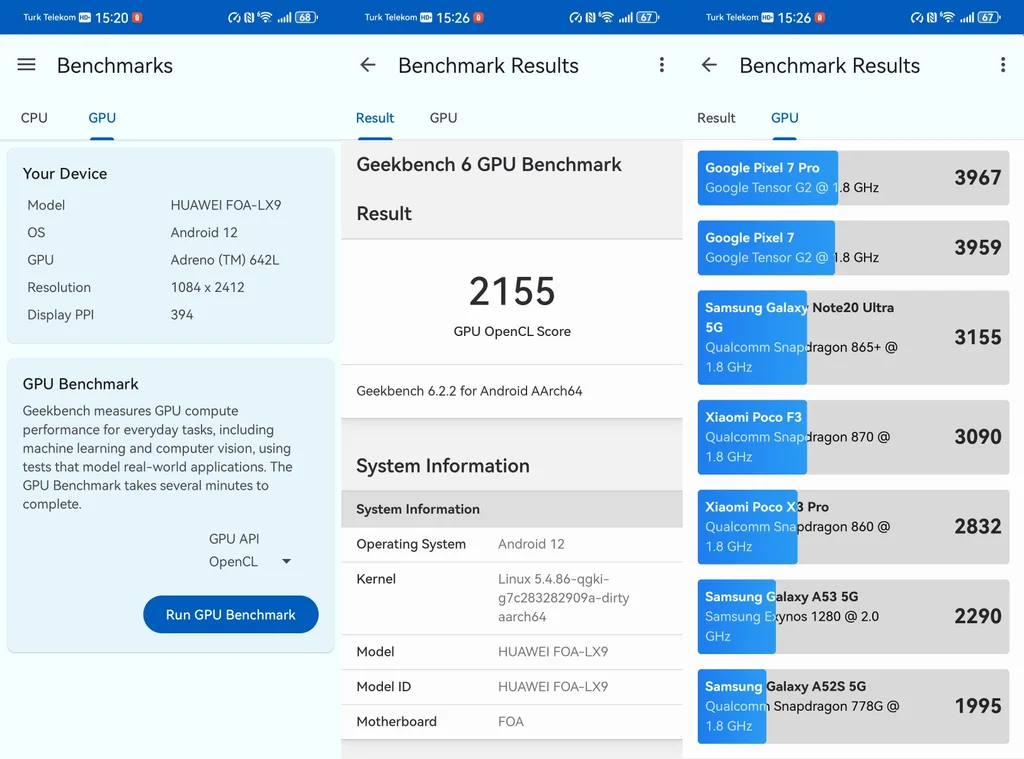The height and width of the screenshot is (759, 1024).
Task: Tap back arrow on the middle Benchmark Results screen
Action: coord(368,65)
